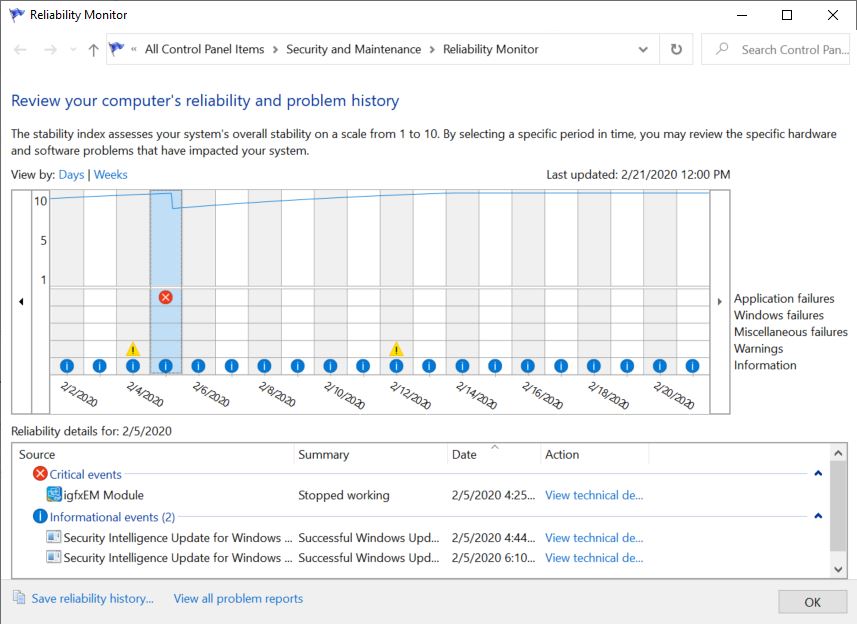Click the information icon for 2/5/2020
Viewport: 857px width, 624px height.
(166, 366)
